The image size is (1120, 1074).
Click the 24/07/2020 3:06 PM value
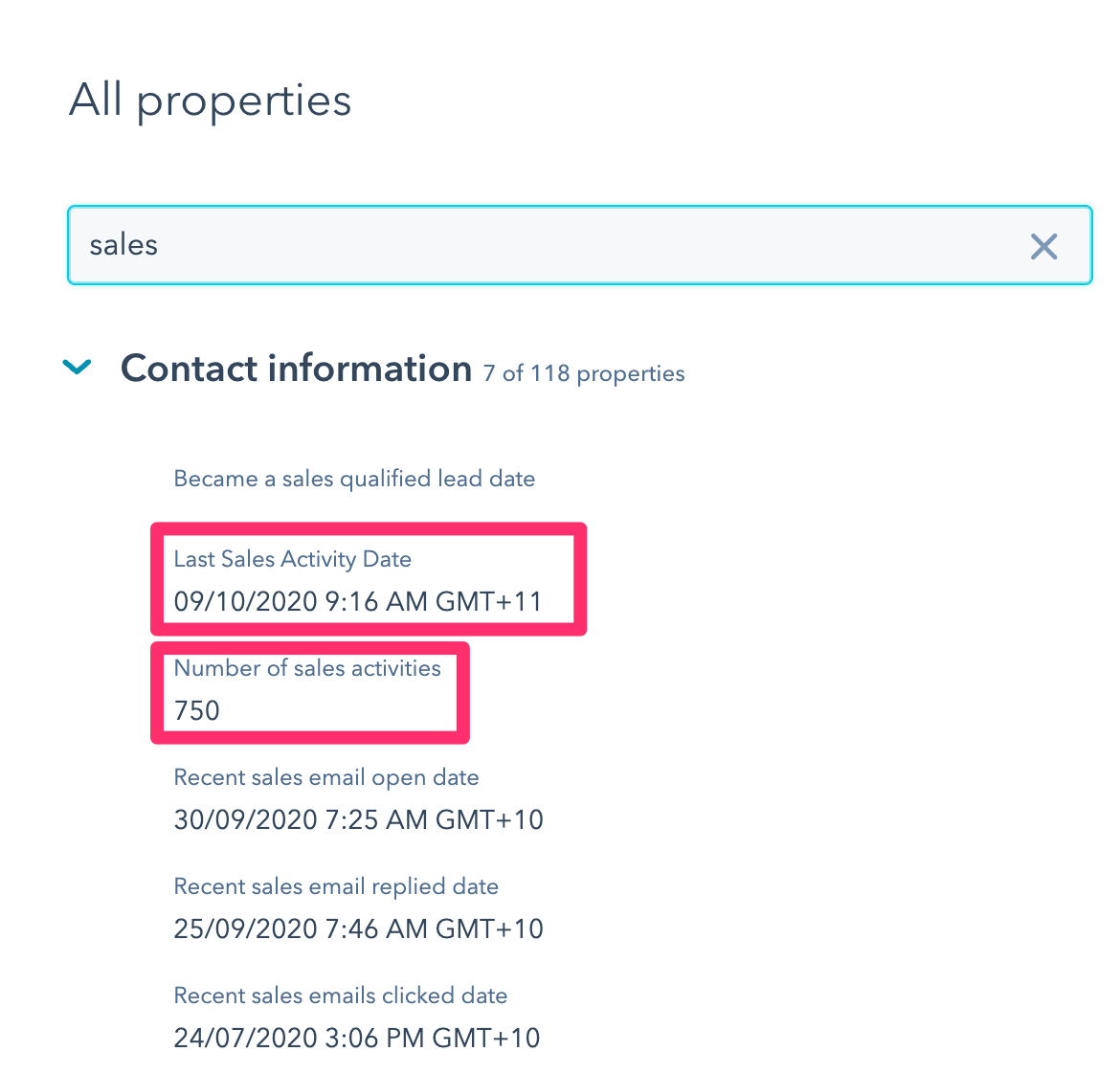click(x=357, y=1038)
